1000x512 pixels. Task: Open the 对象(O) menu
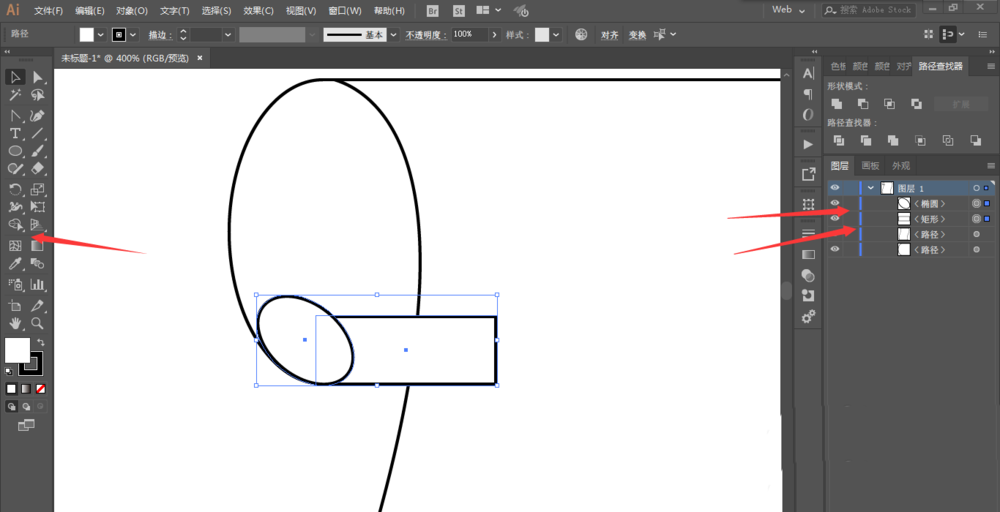click(132, 11)
